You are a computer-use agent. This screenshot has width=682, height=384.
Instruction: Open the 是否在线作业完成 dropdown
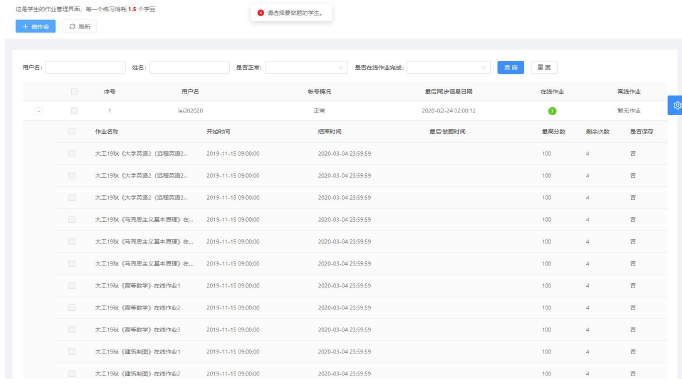click(x=448, y=67)
